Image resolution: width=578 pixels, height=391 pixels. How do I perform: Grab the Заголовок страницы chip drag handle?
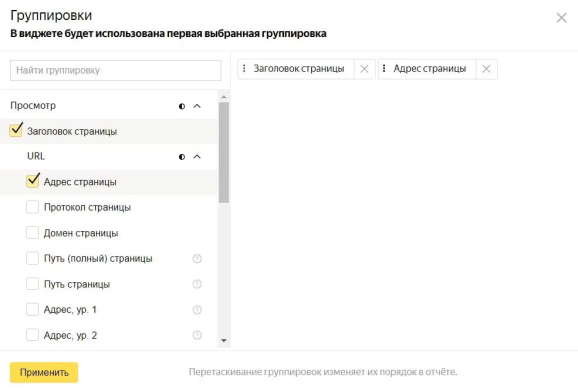[x=244, y=69]
